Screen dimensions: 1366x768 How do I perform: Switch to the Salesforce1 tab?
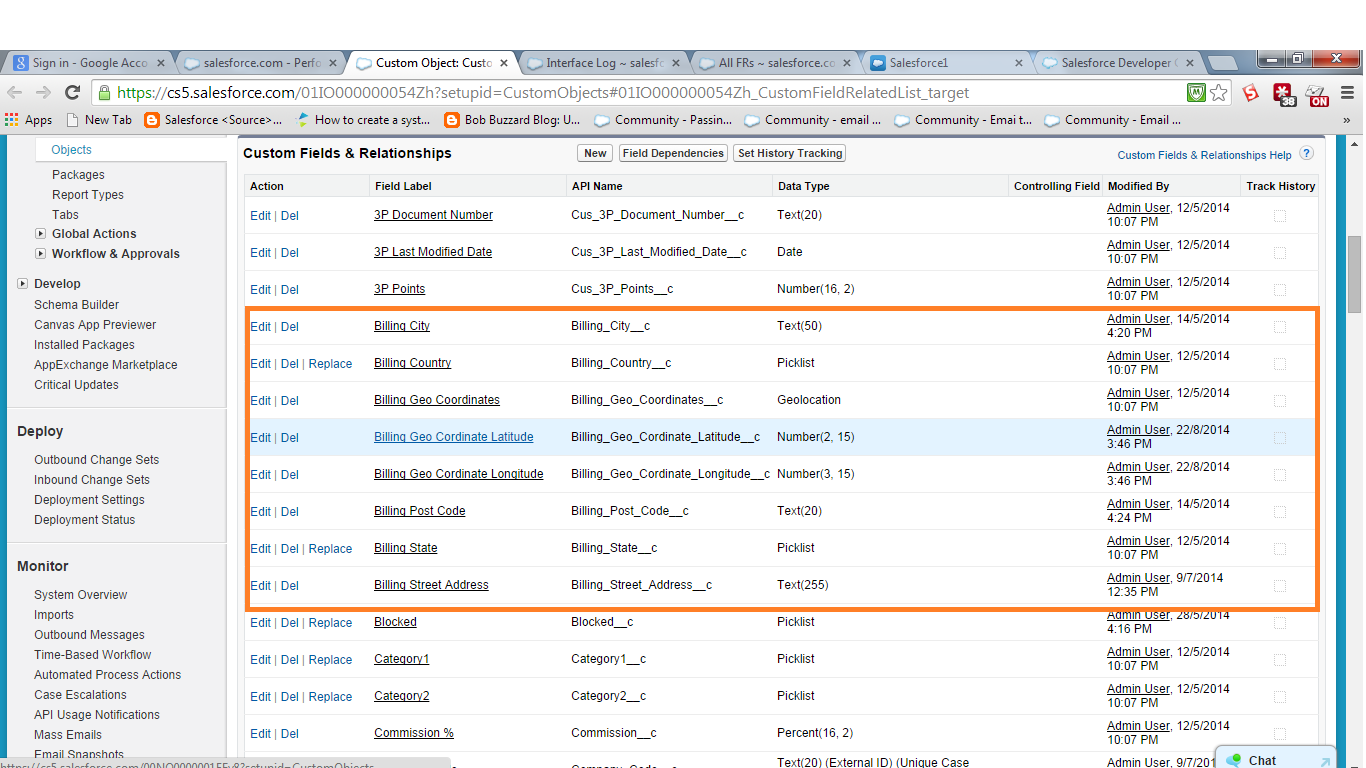pyautogui.click(x=948, y=63)
